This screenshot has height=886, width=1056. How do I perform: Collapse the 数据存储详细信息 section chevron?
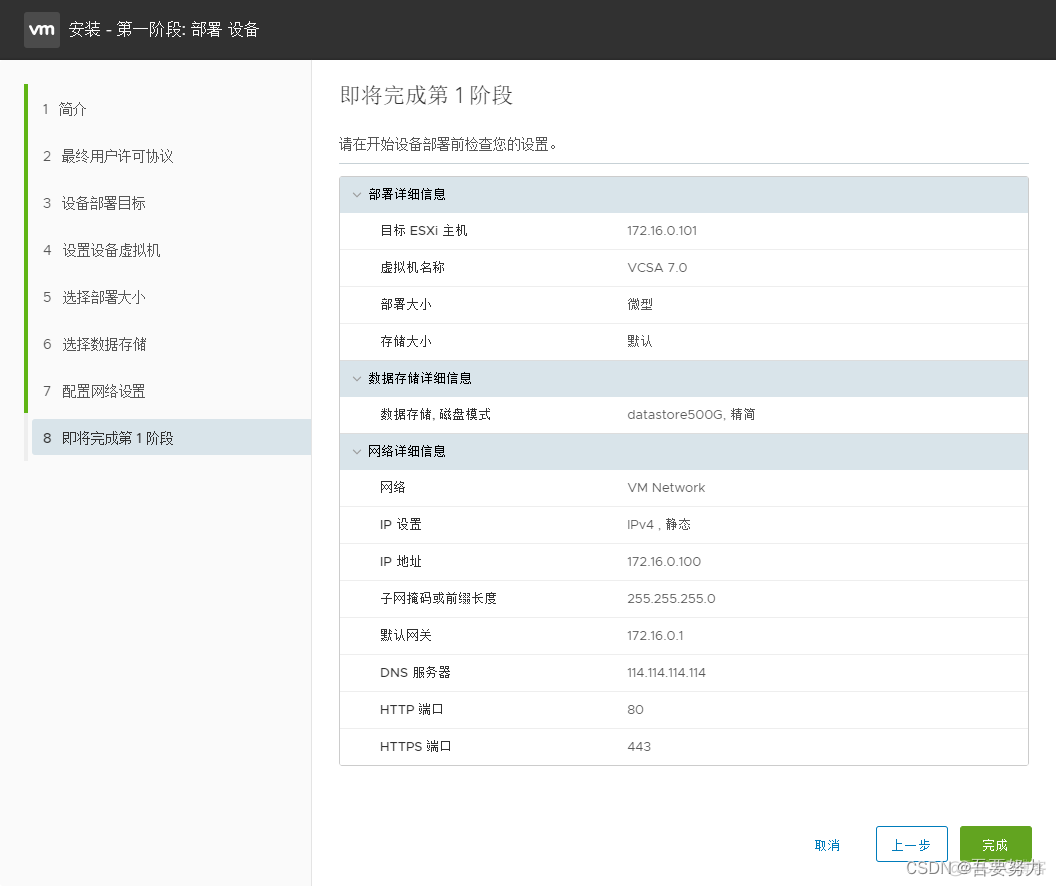pos(357,378)
